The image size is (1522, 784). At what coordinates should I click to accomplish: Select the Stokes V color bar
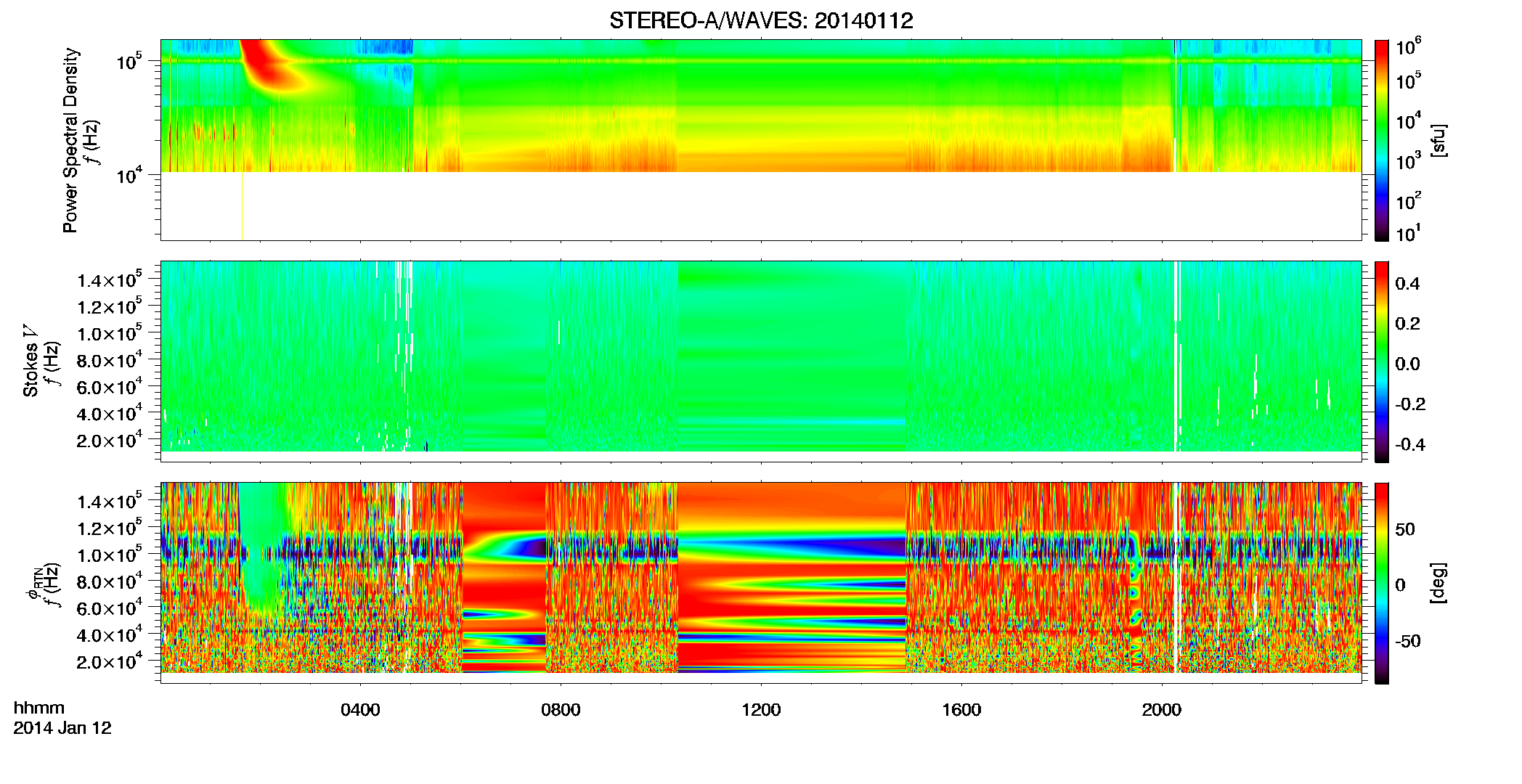(1382, 362)
